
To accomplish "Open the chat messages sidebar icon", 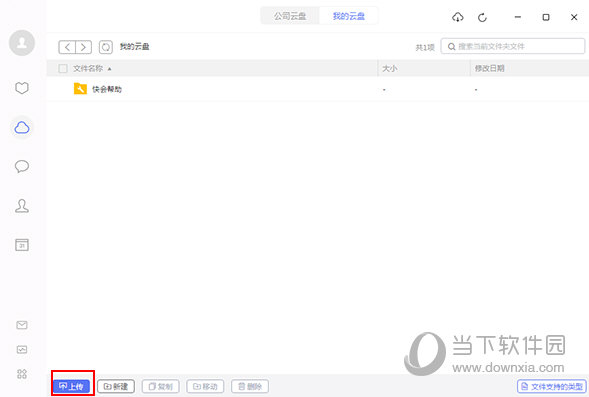I will [22, 166].
